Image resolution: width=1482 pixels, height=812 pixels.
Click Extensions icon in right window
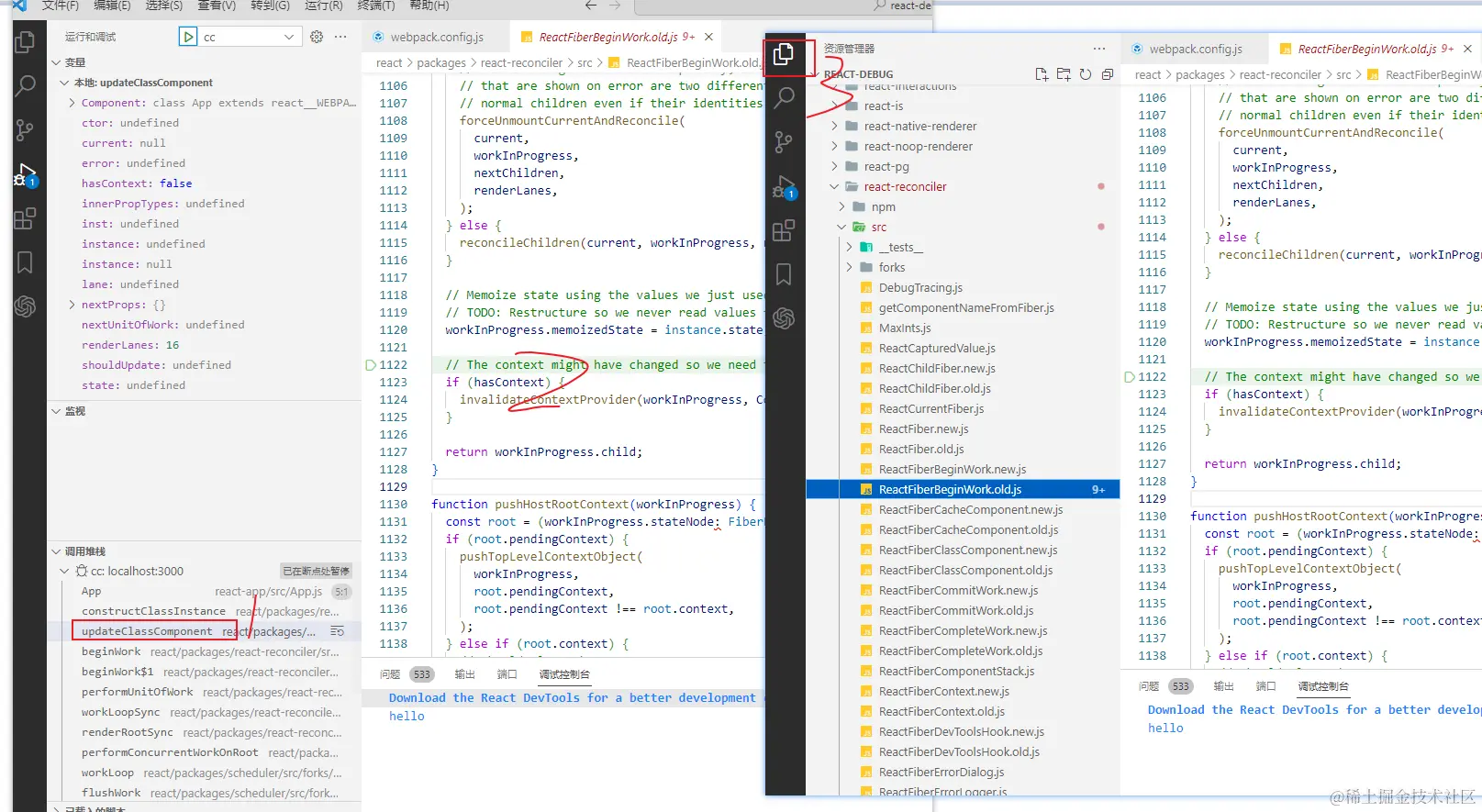click(784, 230)
